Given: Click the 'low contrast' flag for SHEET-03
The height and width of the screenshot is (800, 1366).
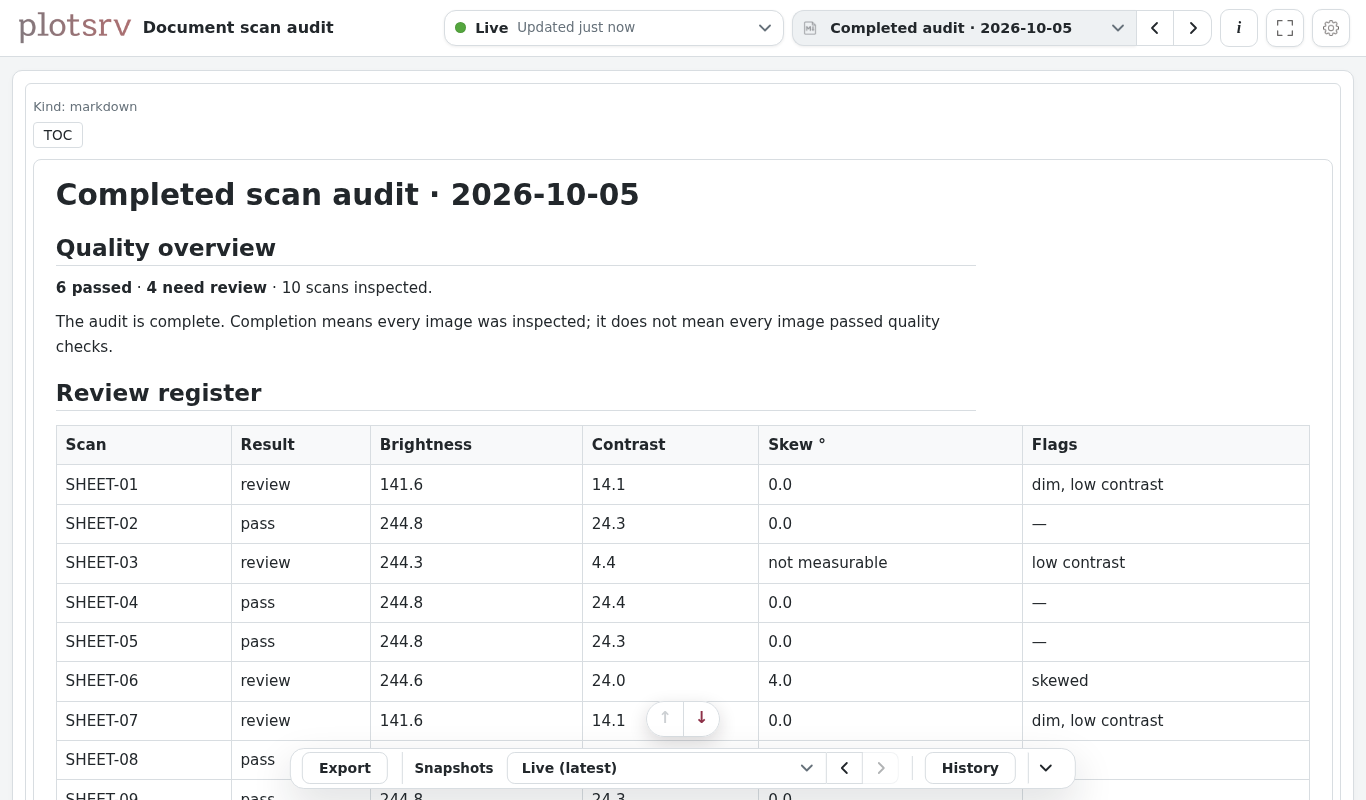Looking at the screenshot, I should [1078, 563].
